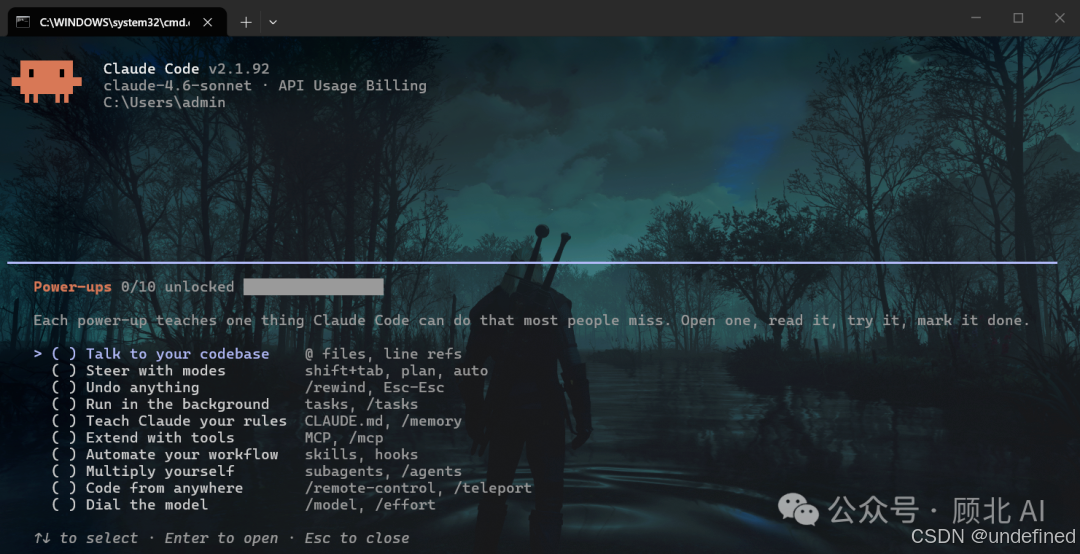Open the Undo anything power-up
The height and width of the screenshot is (554, 1080).
(x=143, y=387)
